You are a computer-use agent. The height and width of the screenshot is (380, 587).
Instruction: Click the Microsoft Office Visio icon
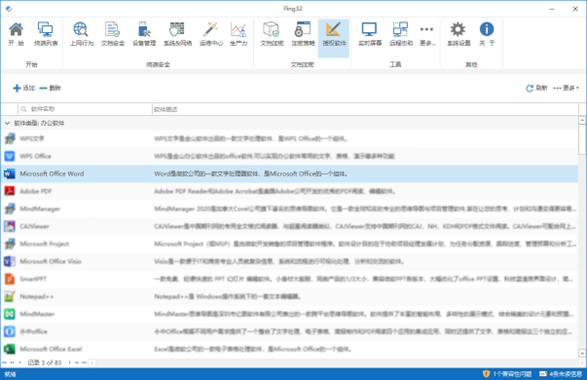click(x=9, y=261)
